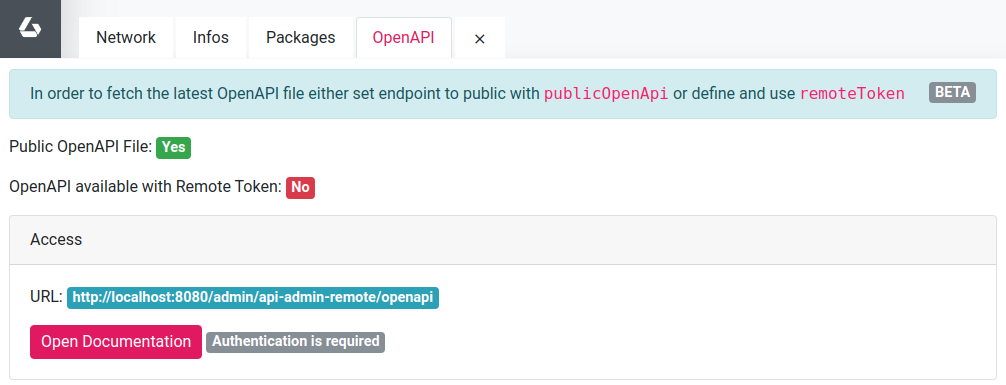The width and height of the screenshot is (1006, 385).
Task: Click the BETA badge
Action: coord(952,92)
